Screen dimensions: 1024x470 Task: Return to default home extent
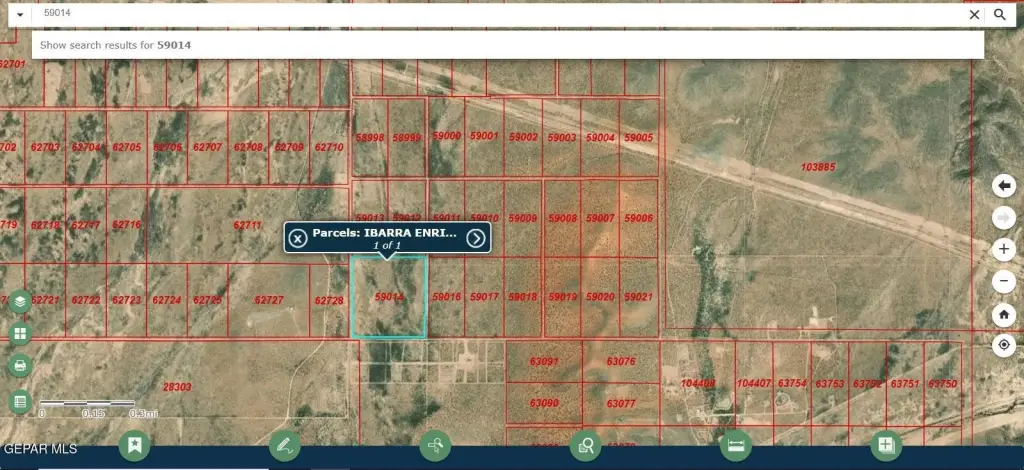[x=1005, y=315]
